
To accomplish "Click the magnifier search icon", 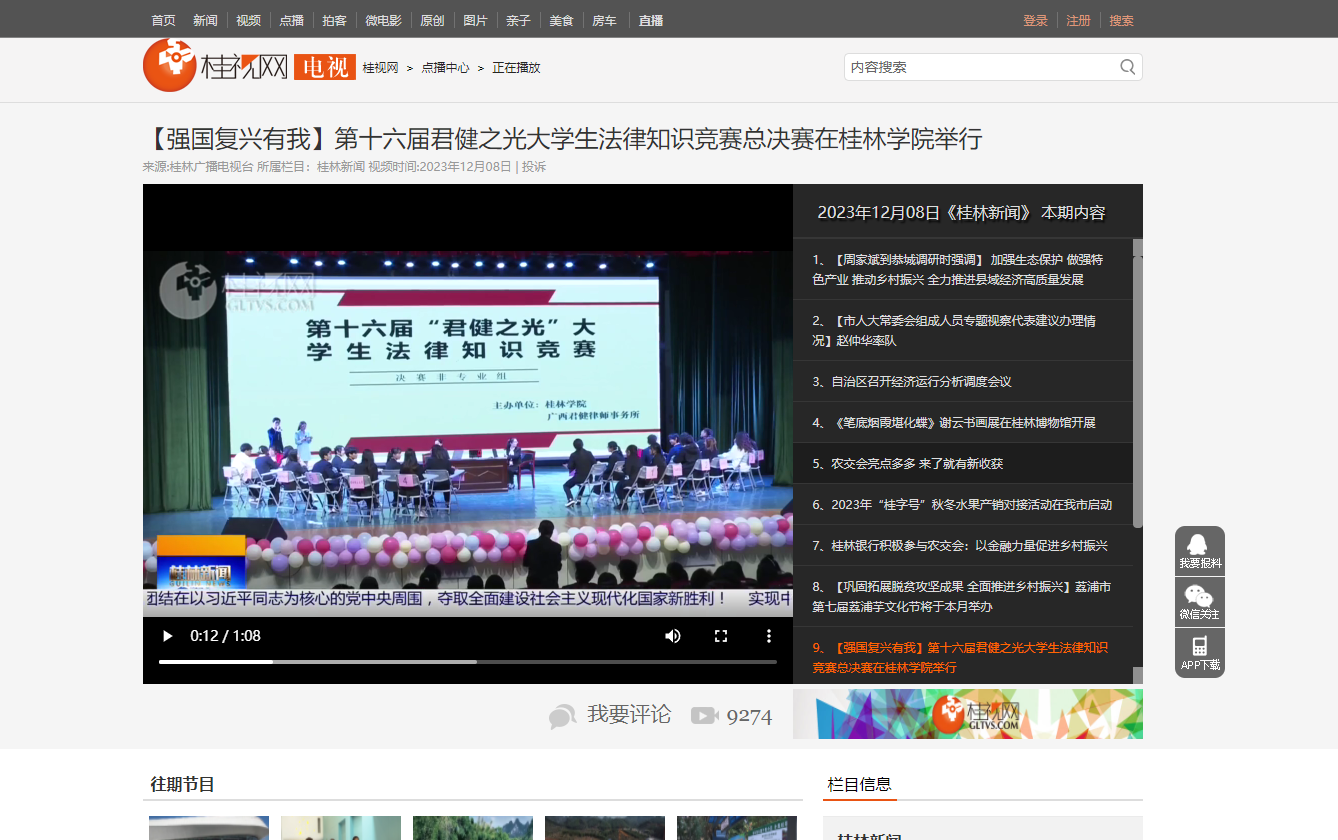I will tap(1127, 67).
